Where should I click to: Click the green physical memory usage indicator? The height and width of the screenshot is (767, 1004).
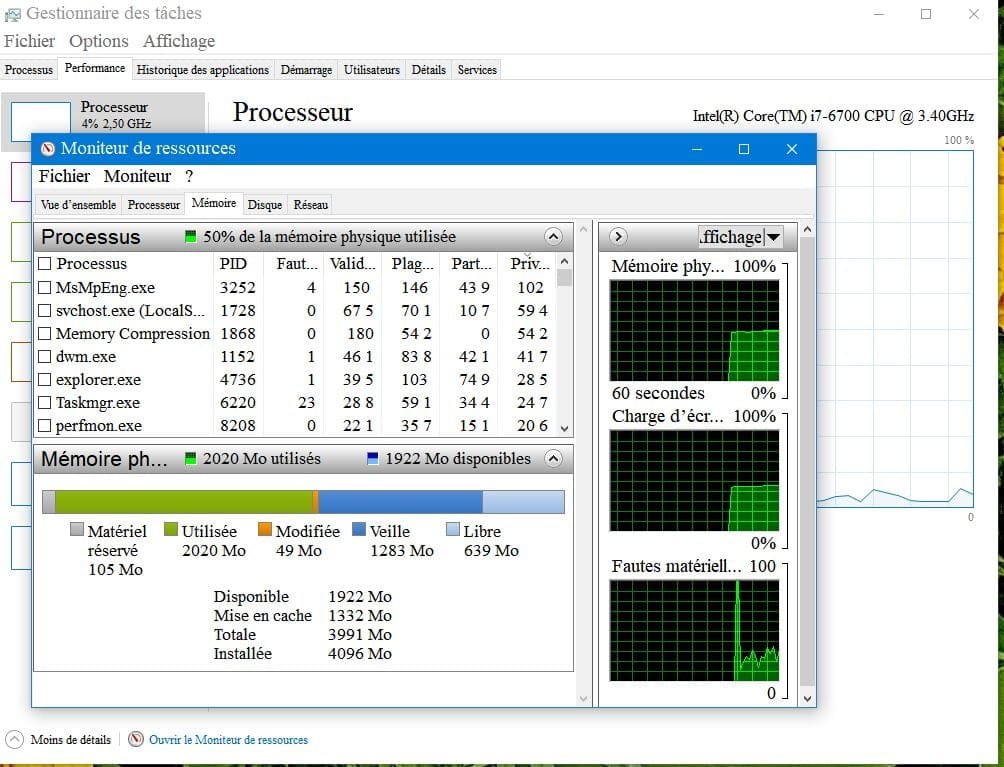(191, 237)
